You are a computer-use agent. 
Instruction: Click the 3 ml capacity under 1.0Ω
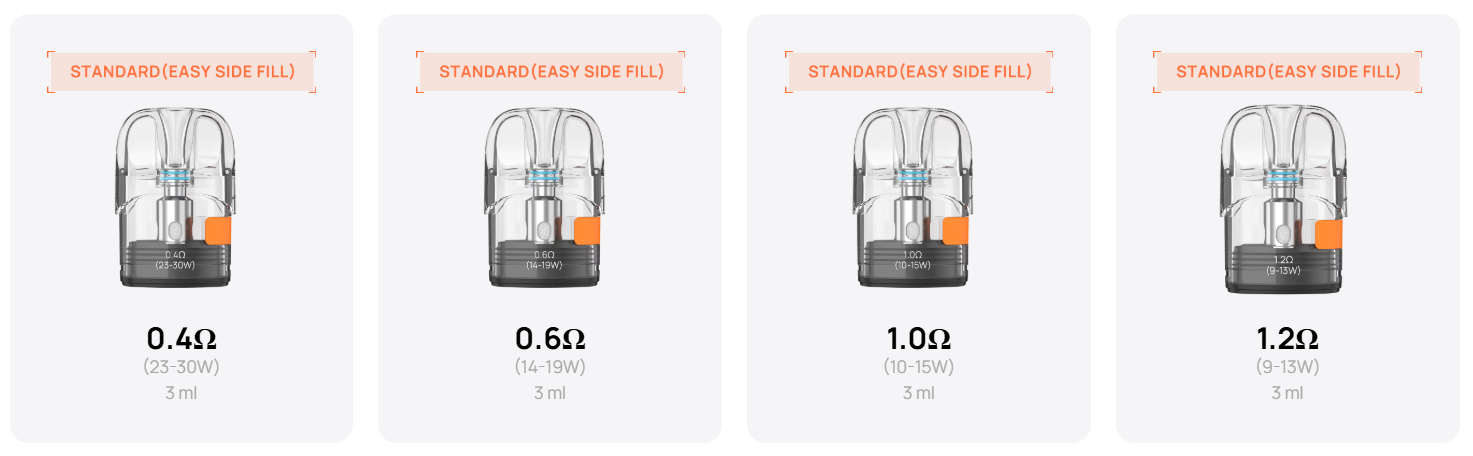(919, 393)
